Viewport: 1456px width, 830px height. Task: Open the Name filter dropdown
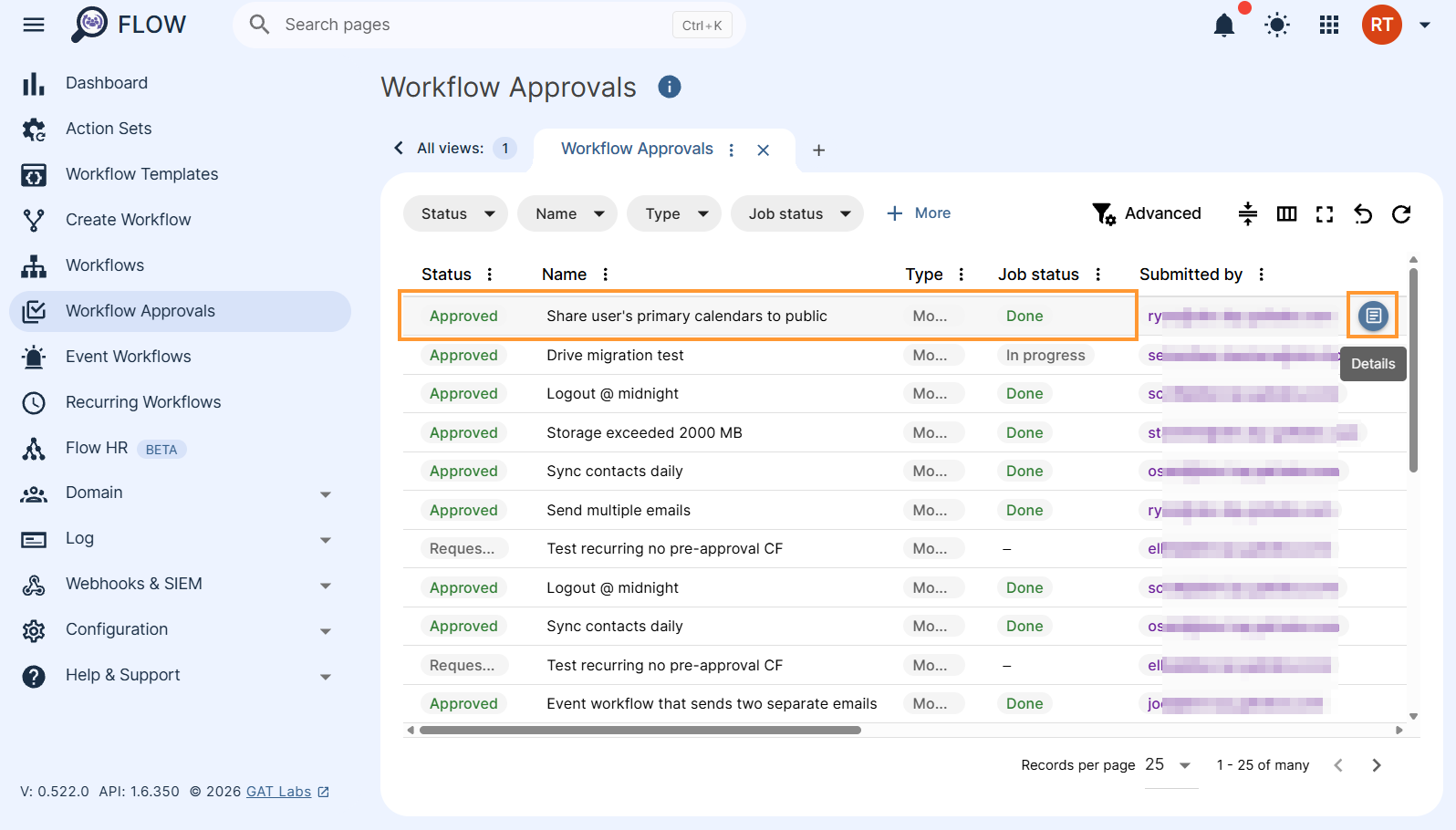(567, 213)
